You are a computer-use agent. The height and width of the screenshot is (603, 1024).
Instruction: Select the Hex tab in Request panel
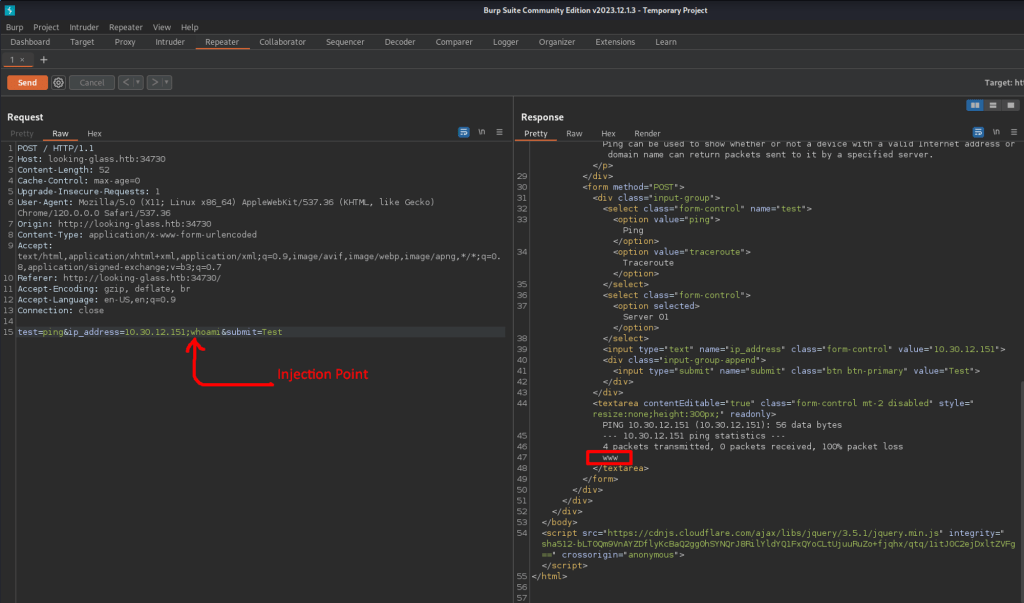[x=94, y=133]
